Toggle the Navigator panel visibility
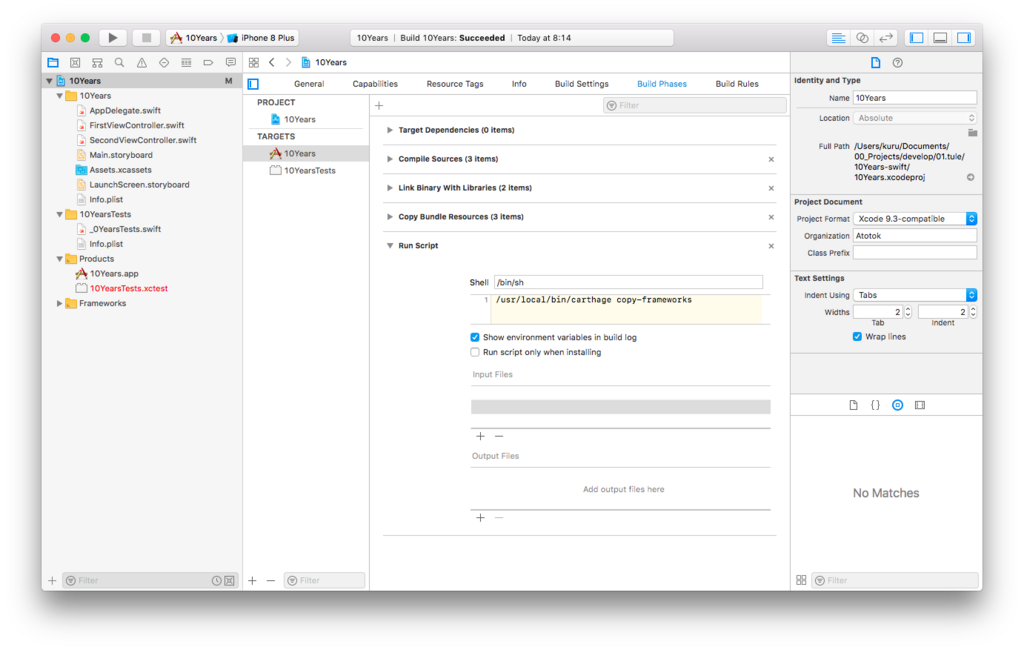The height and width of the screenshot is (650, 1024). tap(917, 38)
